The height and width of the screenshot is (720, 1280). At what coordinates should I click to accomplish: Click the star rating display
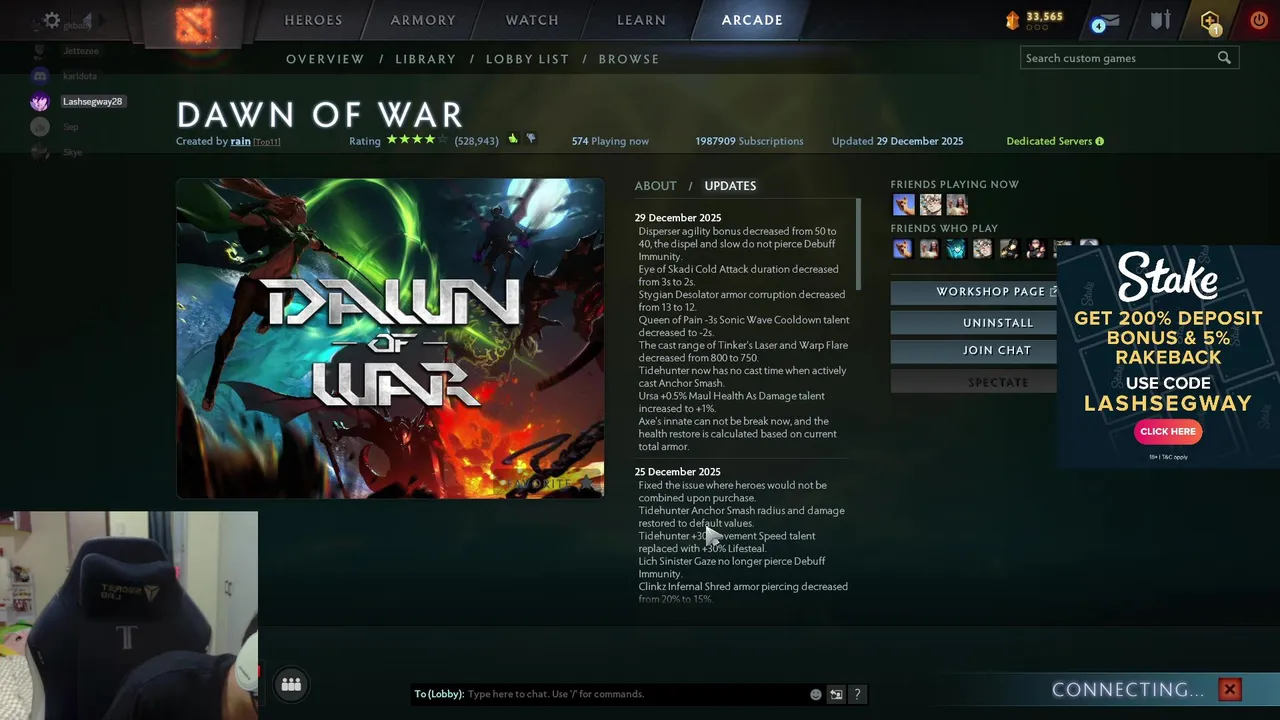coord(418,140)
